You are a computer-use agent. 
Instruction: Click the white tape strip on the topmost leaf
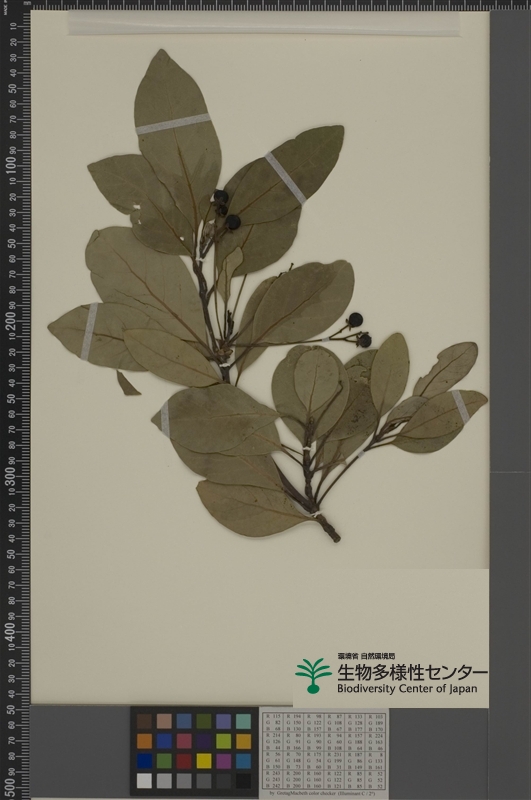pyautogui.click(x=173, y=124)
